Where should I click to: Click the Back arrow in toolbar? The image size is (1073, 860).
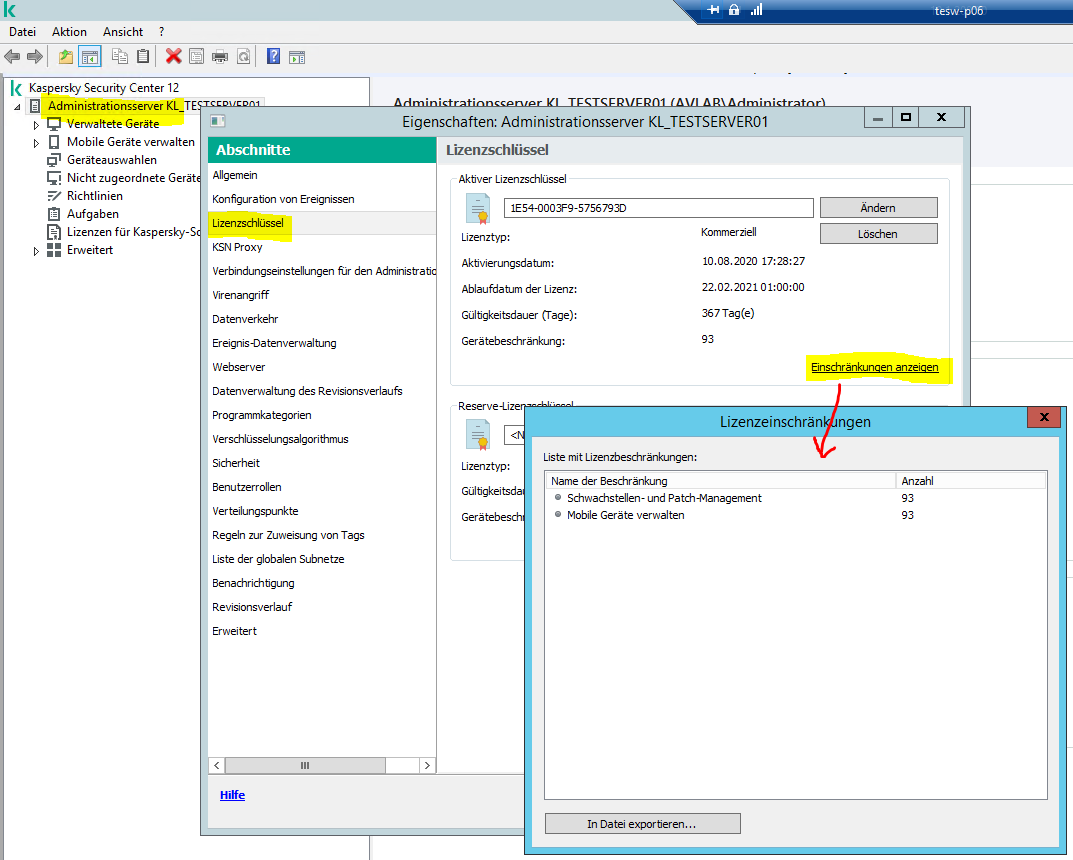click(12, 57)
